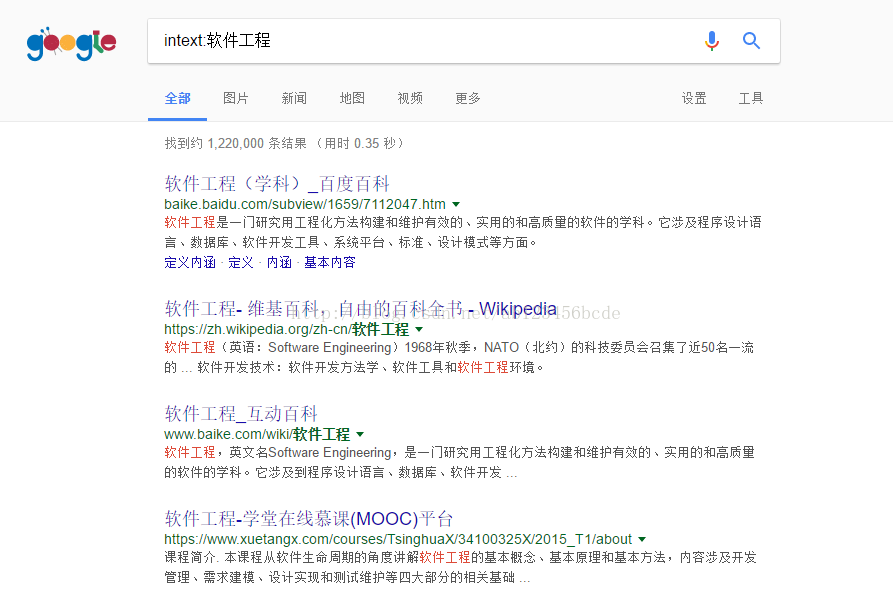The height and width of the screenshot is (605, 893).
Task: Click the 课程简介 snippet text
Action: 460,567
